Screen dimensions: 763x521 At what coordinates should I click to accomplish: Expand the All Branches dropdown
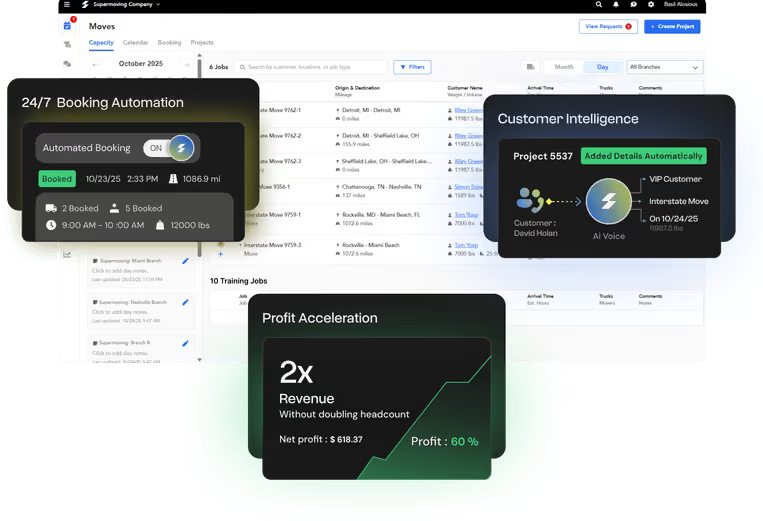pyautogui.click(x=664, y=67)
